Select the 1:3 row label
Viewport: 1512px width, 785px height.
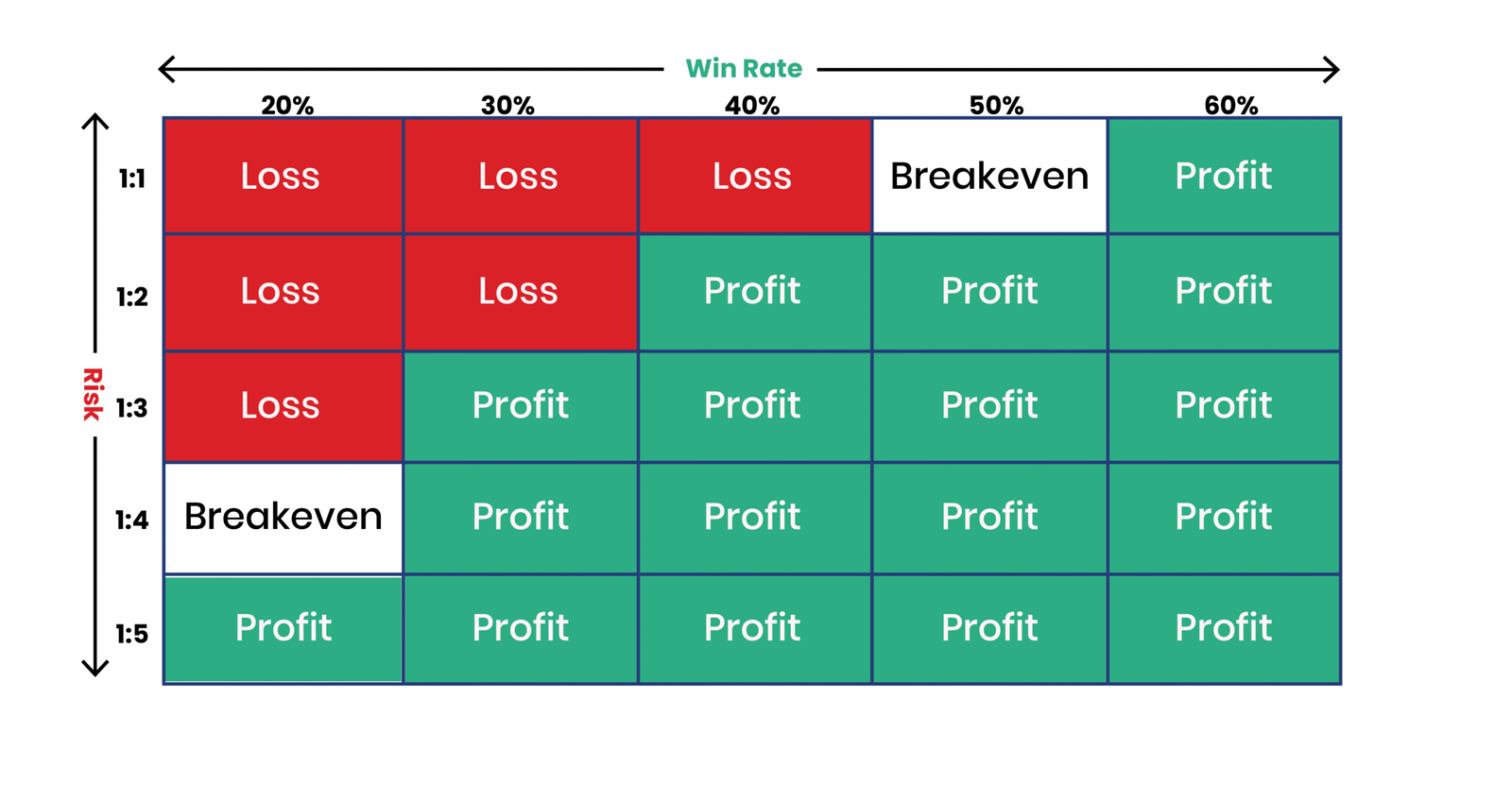(132, 408)
